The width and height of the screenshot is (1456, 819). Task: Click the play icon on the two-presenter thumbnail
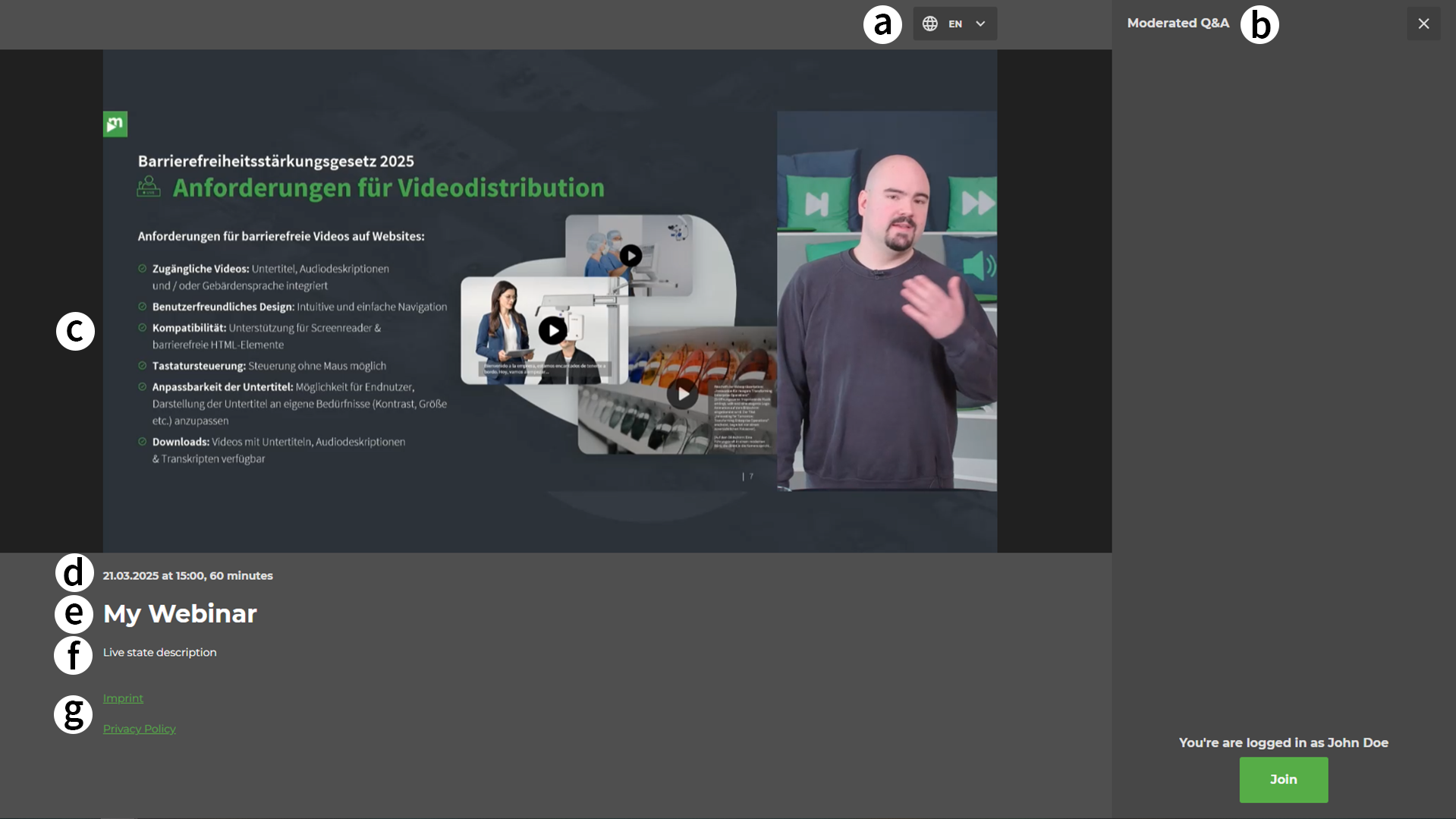click(552, 330)
